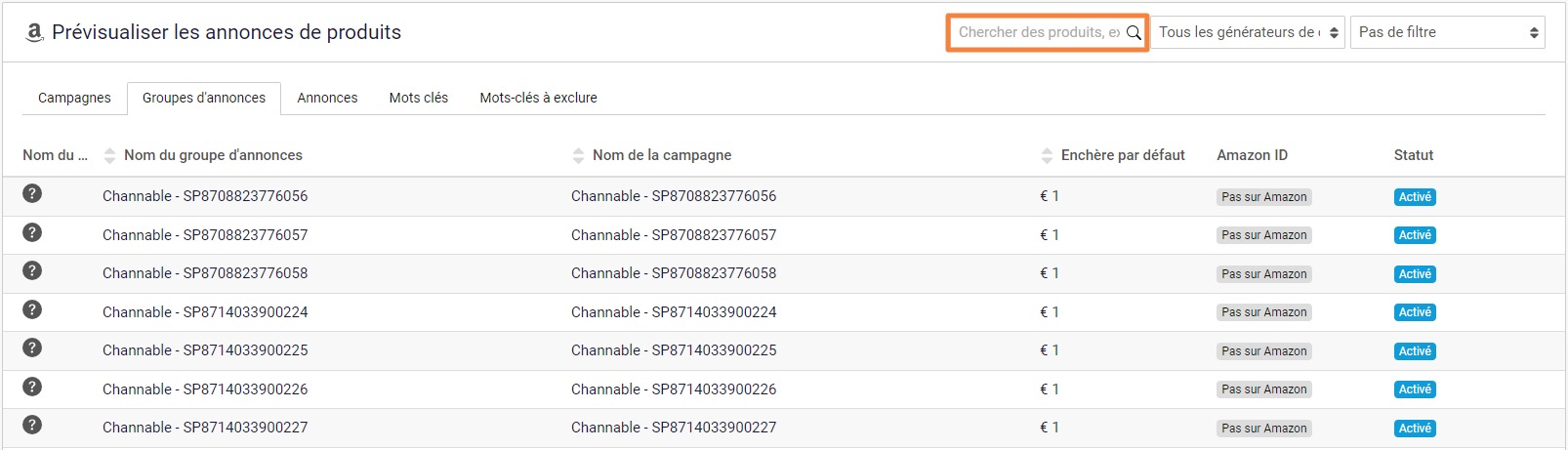Open the Mots clés tab
Screen dimensions: 1568x450
[x=419, y=98]
